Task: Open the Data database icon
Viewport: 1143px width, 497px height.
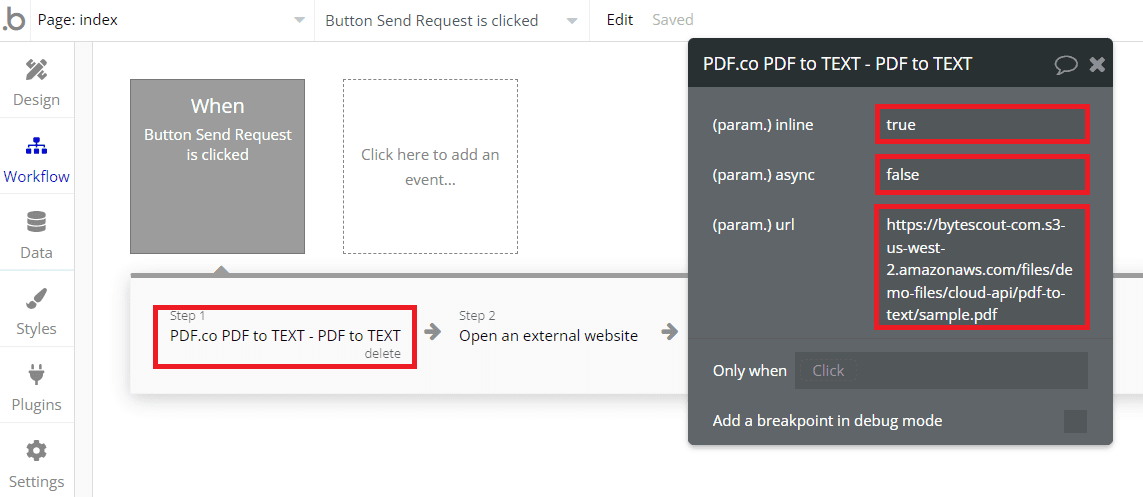Action: [36, 222]
